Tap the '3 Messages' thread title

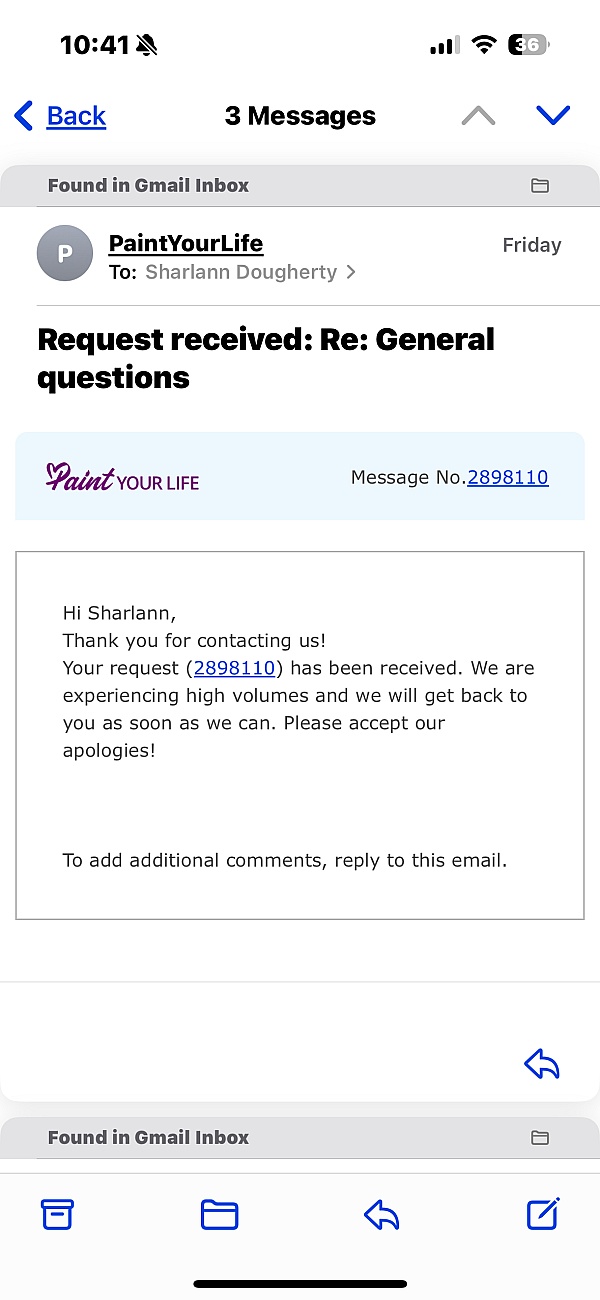[300, 116]
